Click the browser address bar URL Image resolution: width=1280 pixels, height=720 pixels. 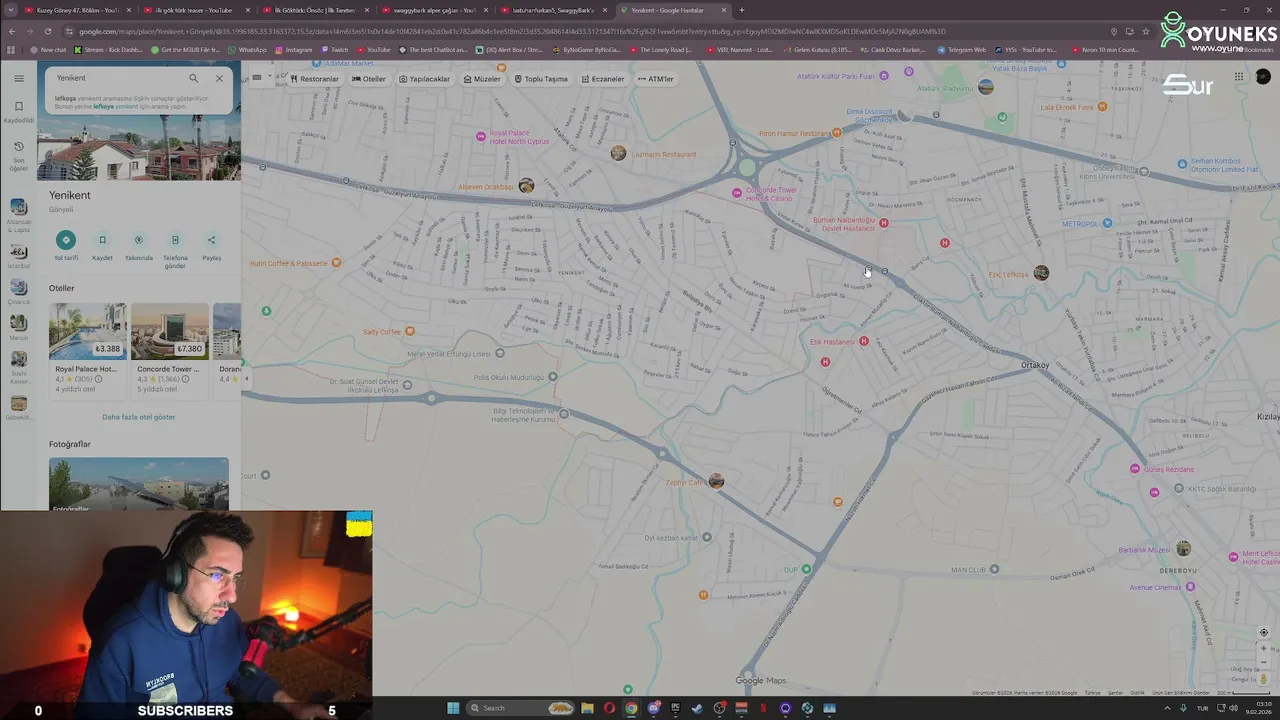click(x=510, y=31)
